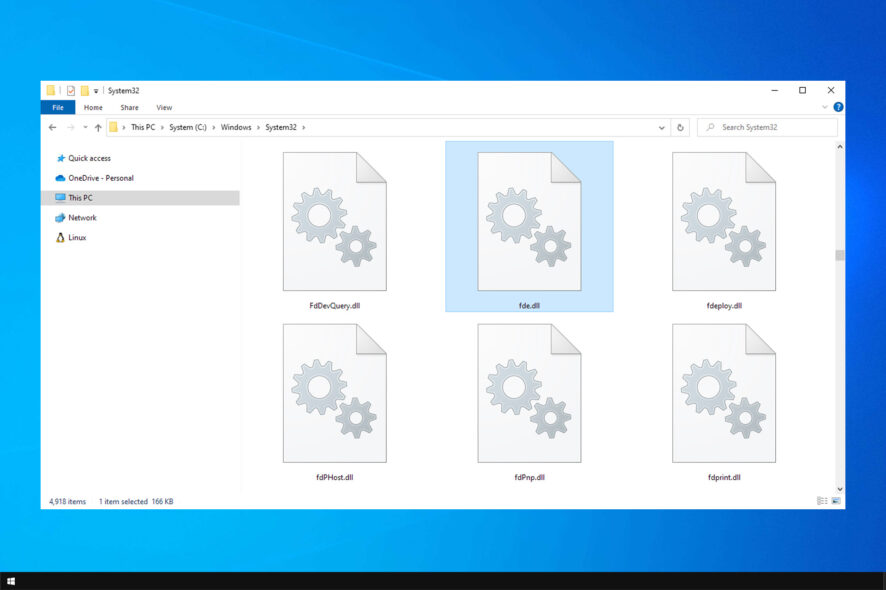Open the address bar history dropdown
The width and height of the screenshot is (886, 590).
pos(662,128)
